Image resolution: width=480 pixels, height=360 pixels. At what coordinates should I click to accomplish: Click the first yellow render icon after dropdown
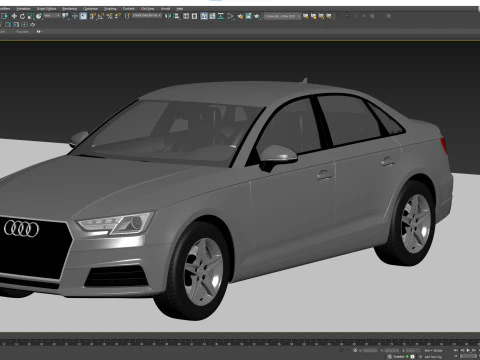tap(306, 16)
